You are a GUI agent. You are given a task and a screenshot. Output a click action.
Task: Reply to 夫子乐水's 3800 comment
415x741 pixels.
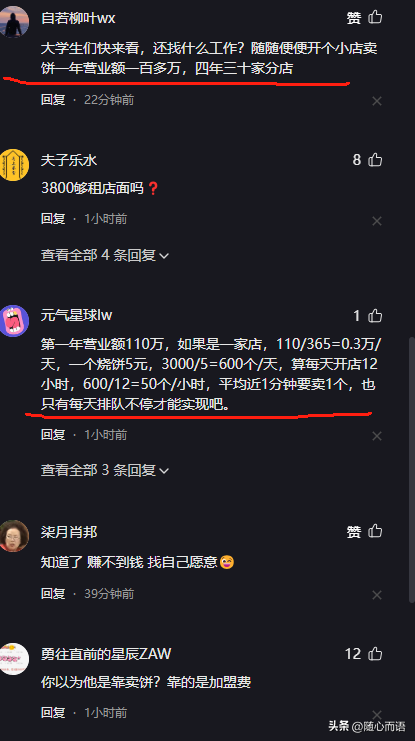tap(53, 219)
